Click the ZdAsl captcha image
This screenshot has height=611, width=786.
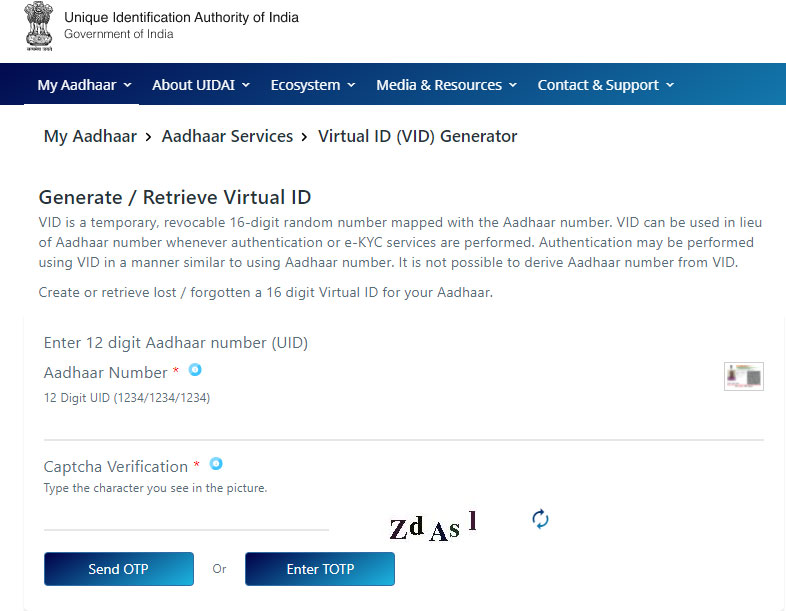coord(433,526)
